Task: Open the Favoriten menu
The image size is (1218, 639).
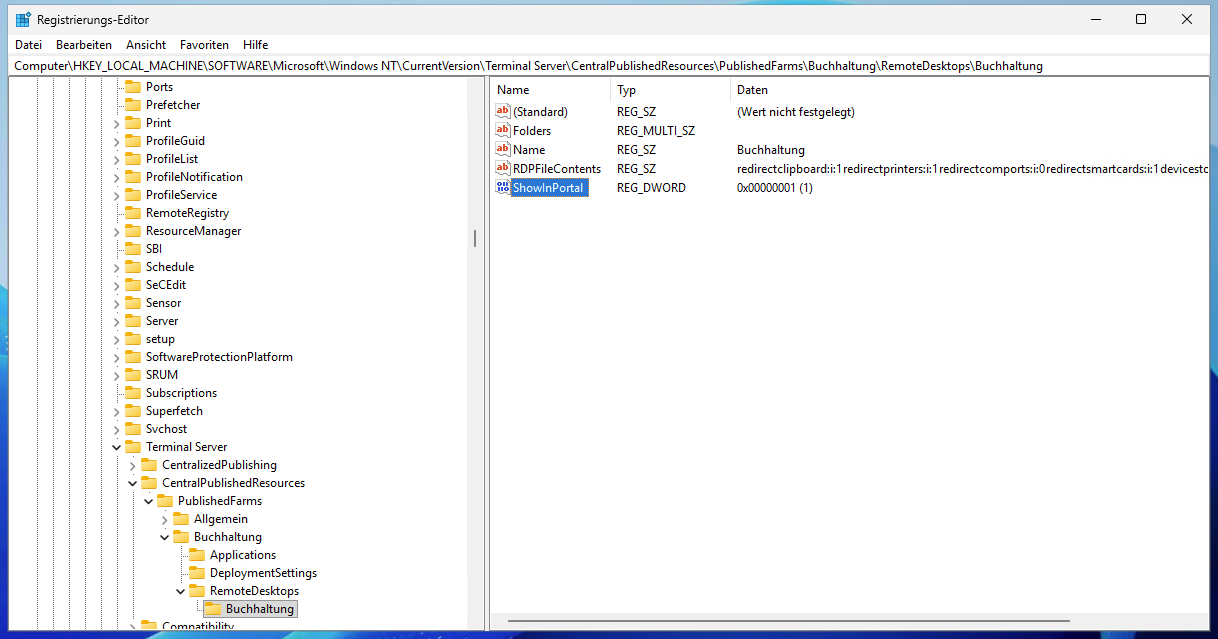Action: [x=204, y=45]
